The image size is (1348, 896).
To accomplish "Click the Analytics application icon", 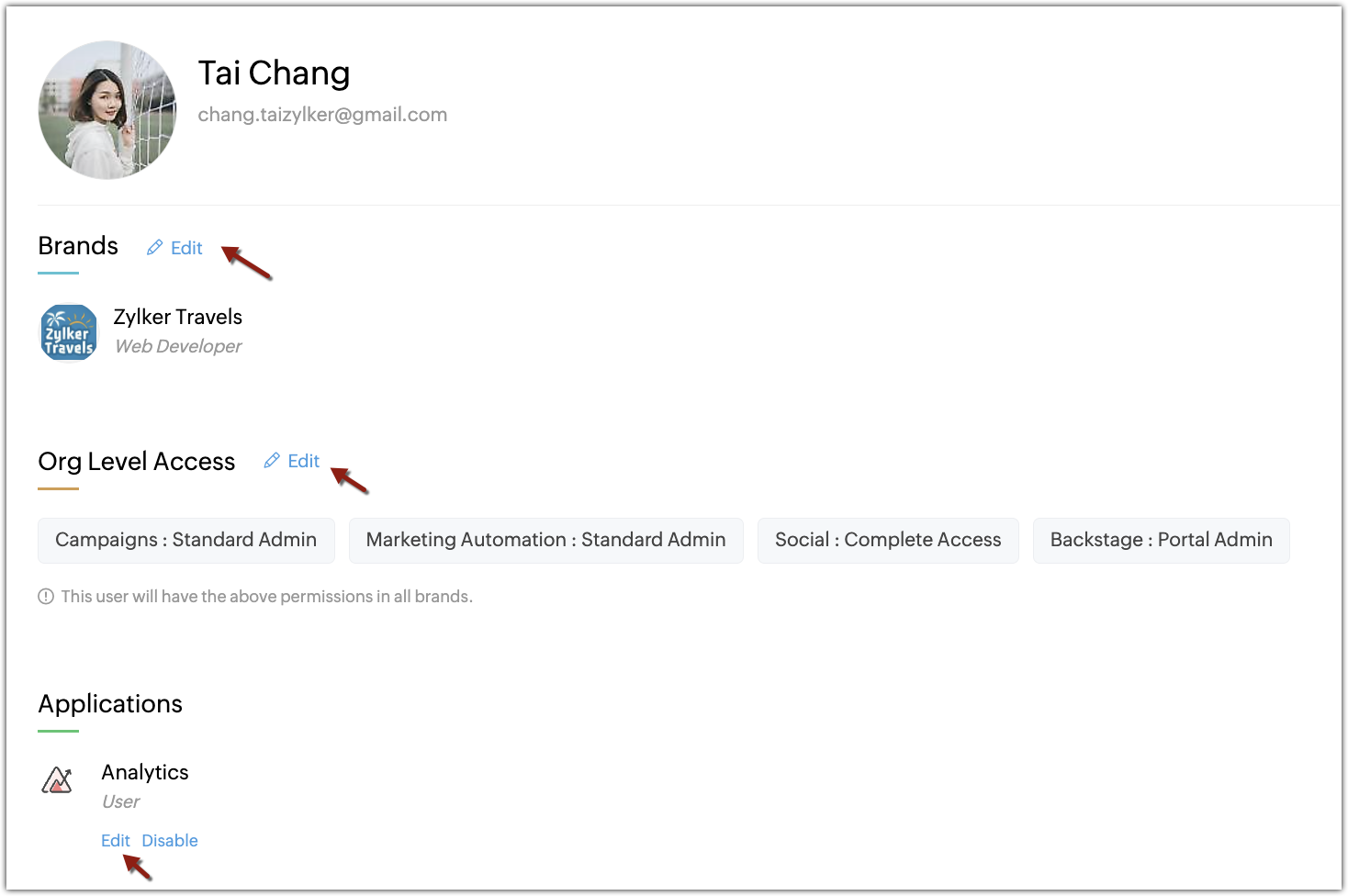I will point(57,781).
